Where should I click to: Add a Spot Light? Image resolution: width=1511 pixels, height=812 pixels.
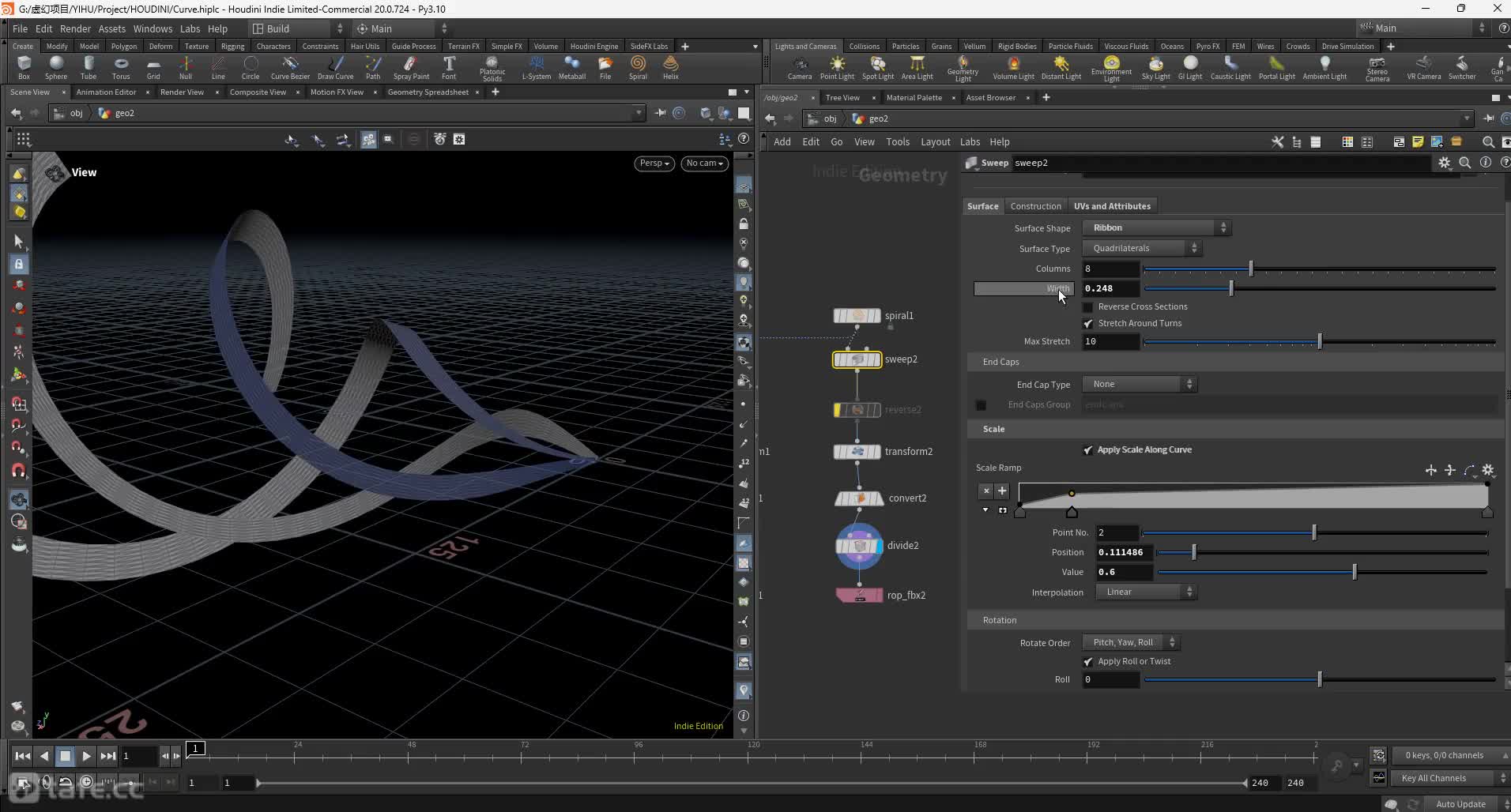point(878,68)
